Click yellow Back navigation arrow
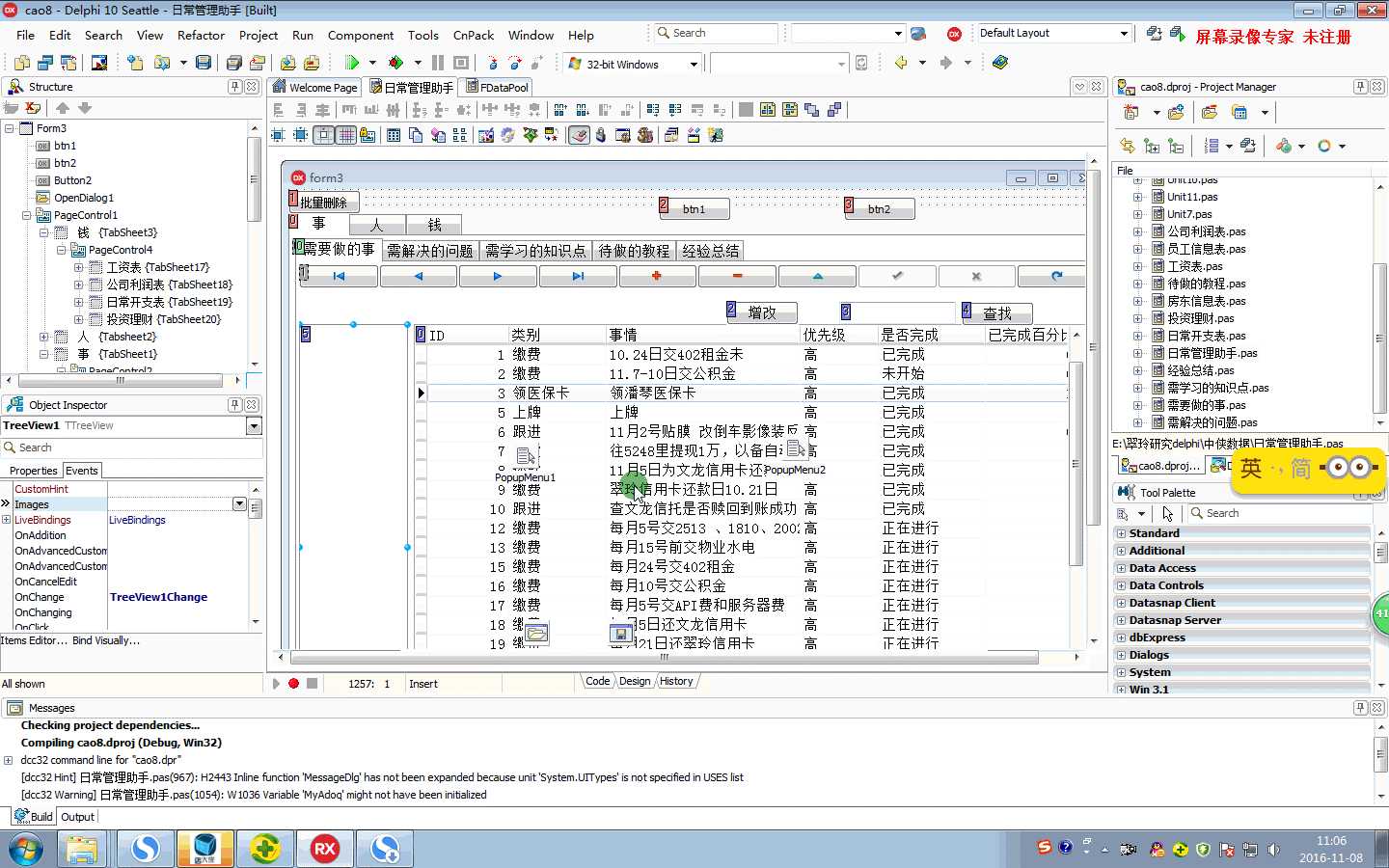The image size is (1389, 868). coord(901,63)
